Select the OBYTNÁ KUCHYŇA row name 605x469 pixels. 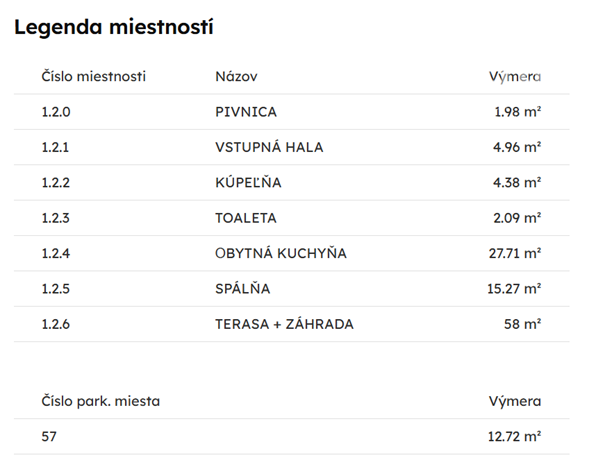tap(280, 253)
